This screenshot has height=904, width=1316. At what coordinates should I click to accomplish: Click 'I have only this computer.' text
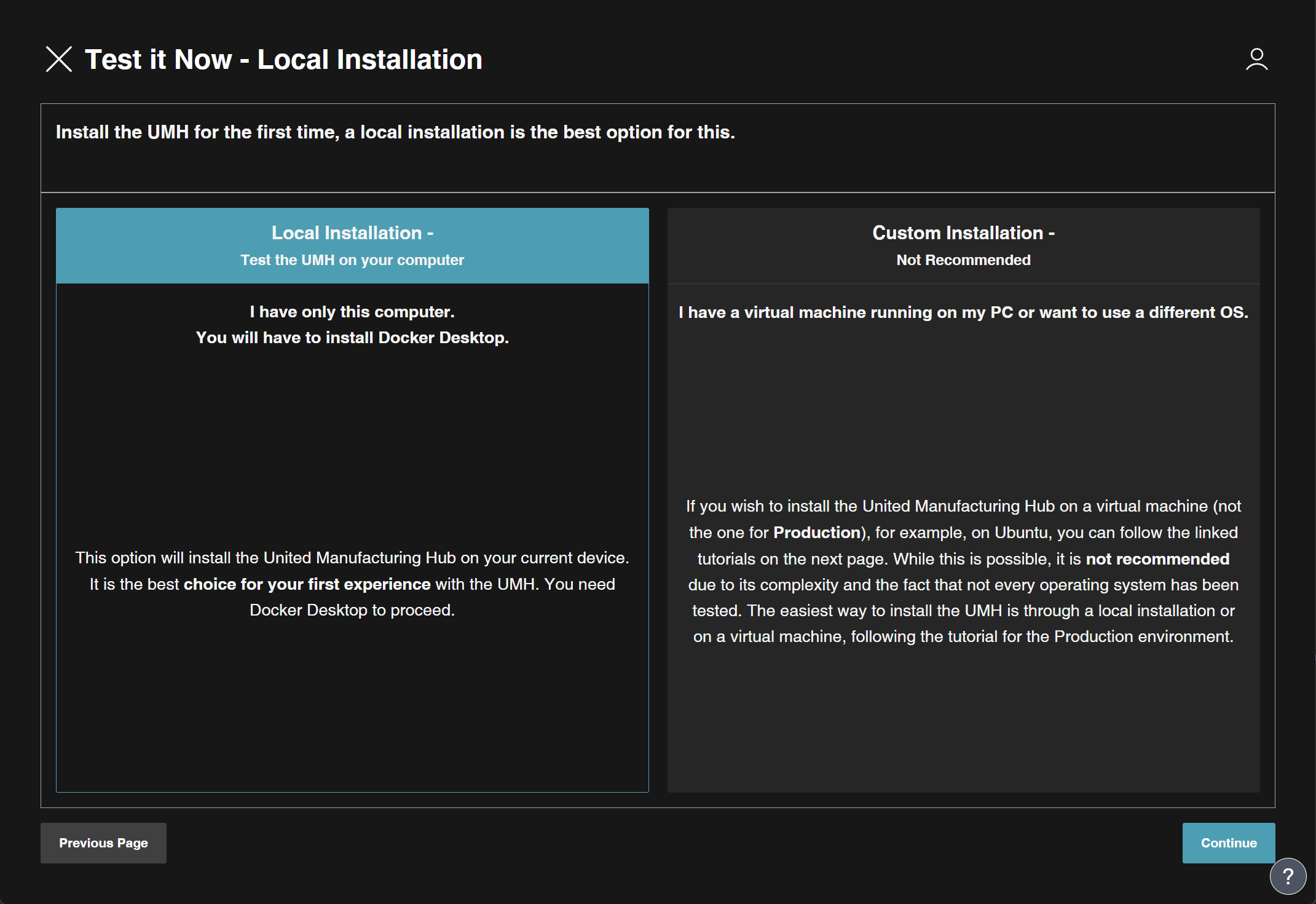[352, 312]
